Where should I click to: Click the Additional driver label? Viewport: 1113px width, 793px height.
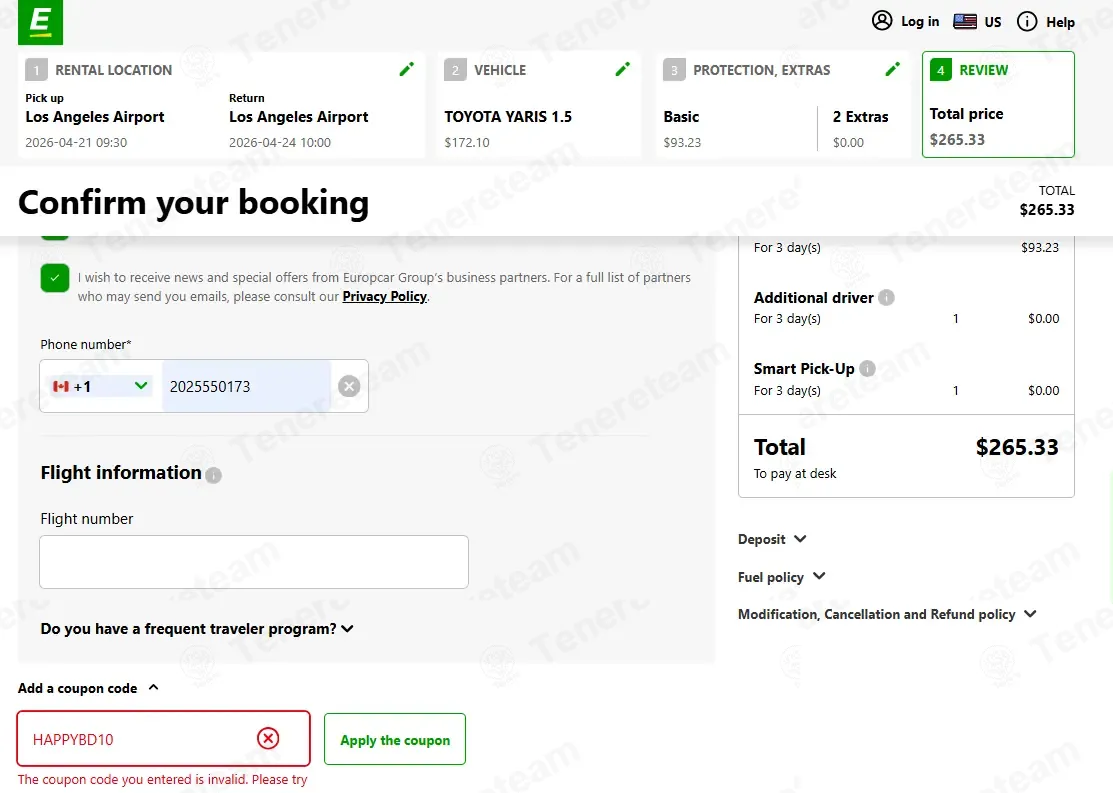[813, 297]
